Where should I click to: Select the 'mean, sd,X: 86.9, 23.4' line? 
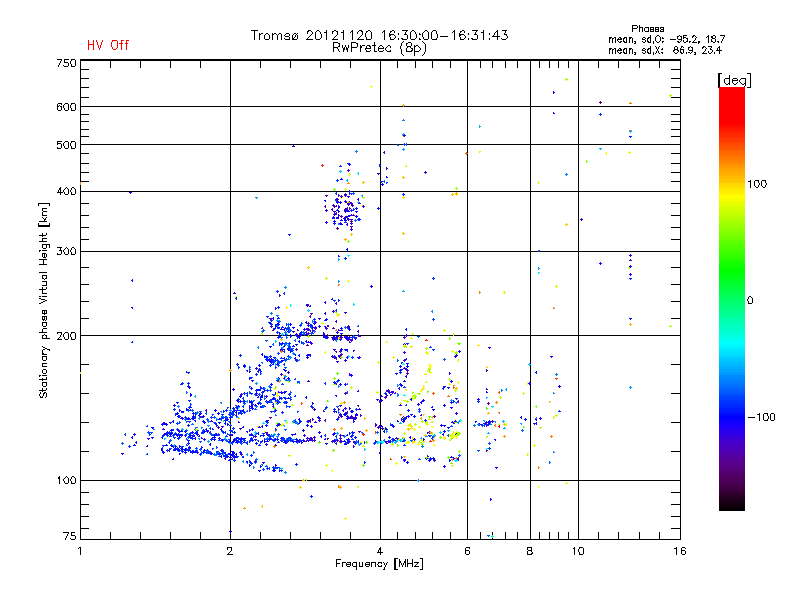pyautogui.click(x=665, y=50)
